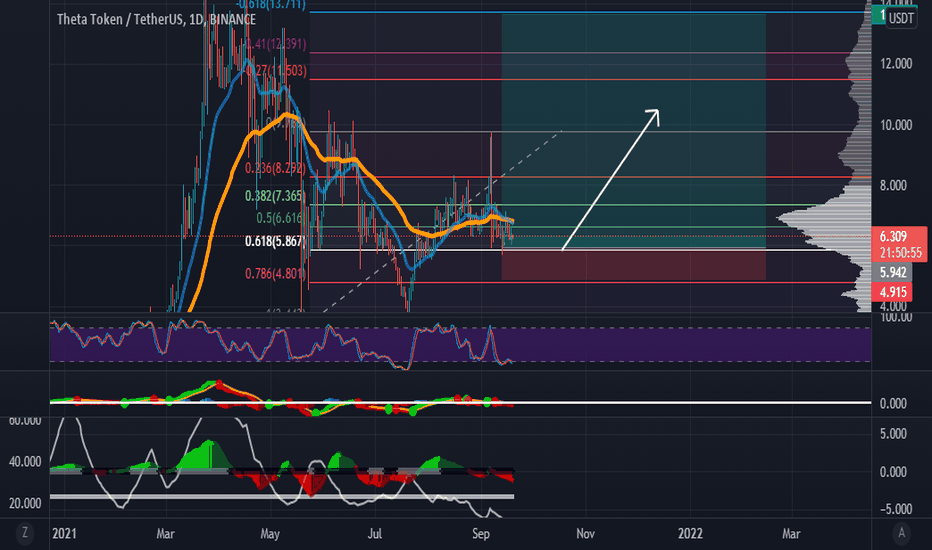Open the timezone 'Z' button
The width and height of the screenshot is (932, 550).
tap(24, 532)
